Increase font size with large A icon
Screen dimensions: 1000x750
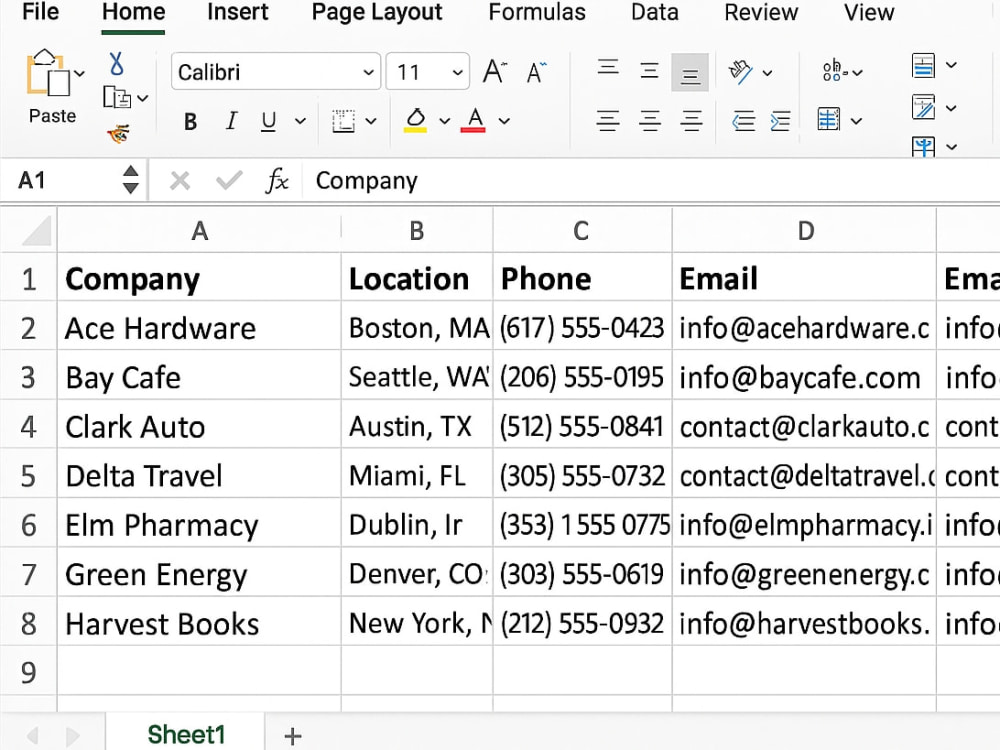[494, 71]
